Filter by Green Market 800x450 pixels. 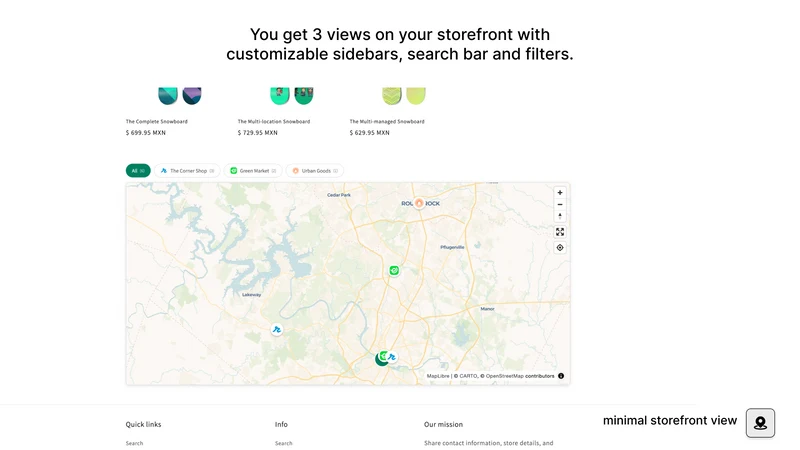click(x=253, y=171)
